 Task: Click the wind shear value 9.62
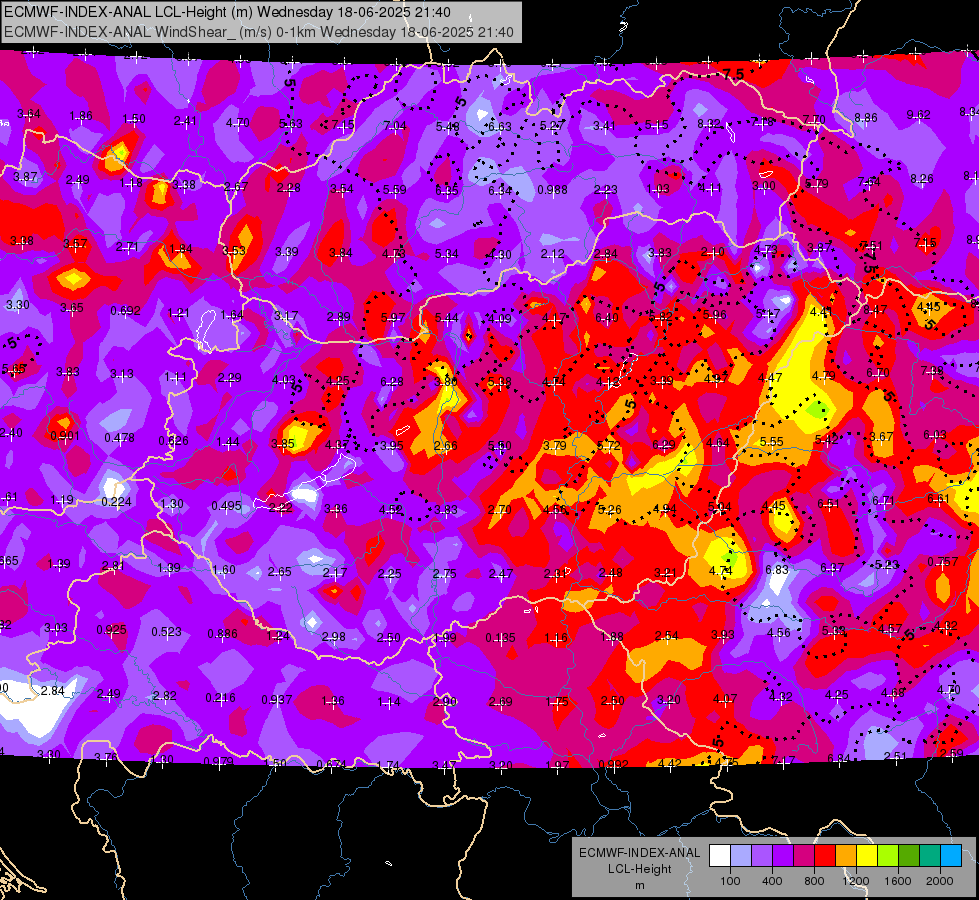(918, 115)
